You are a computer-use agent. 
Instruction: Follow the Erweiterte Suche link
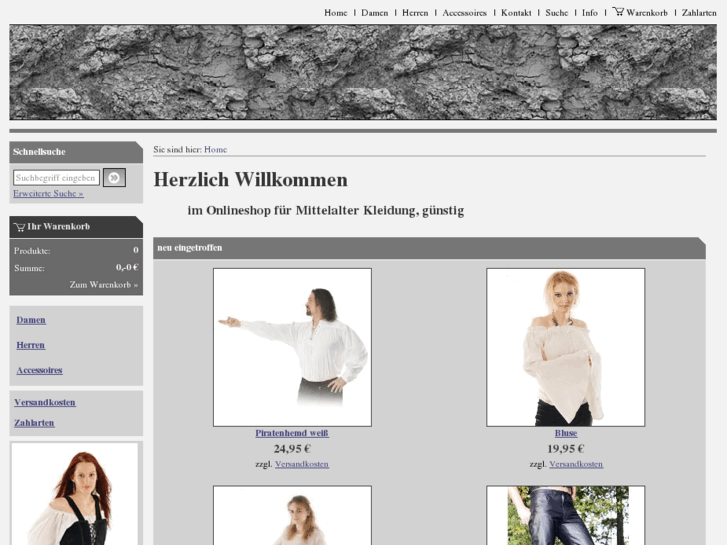coord(48,194)
